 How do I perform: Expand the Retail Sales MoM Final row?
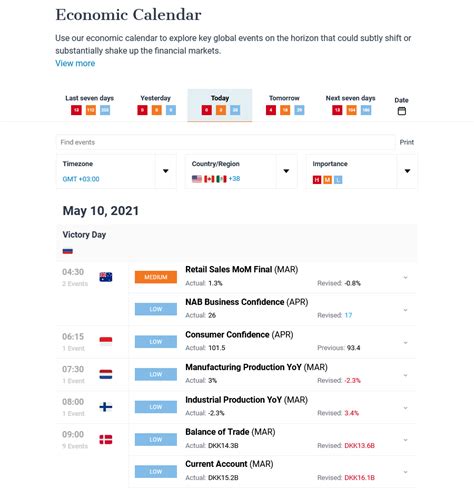pos(405,277)
